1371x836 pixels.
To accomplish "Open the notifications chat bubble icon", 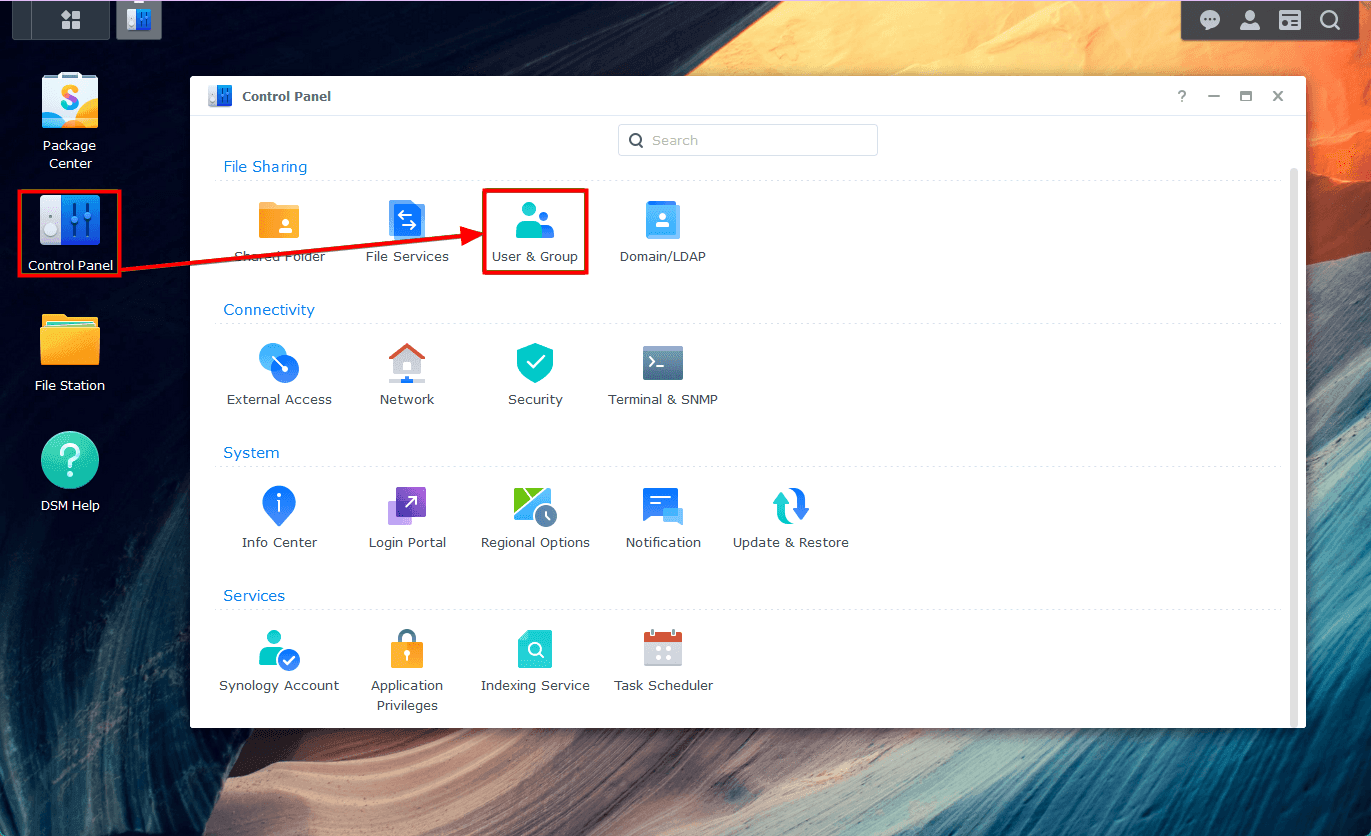I will click(x=1210, y=20).
